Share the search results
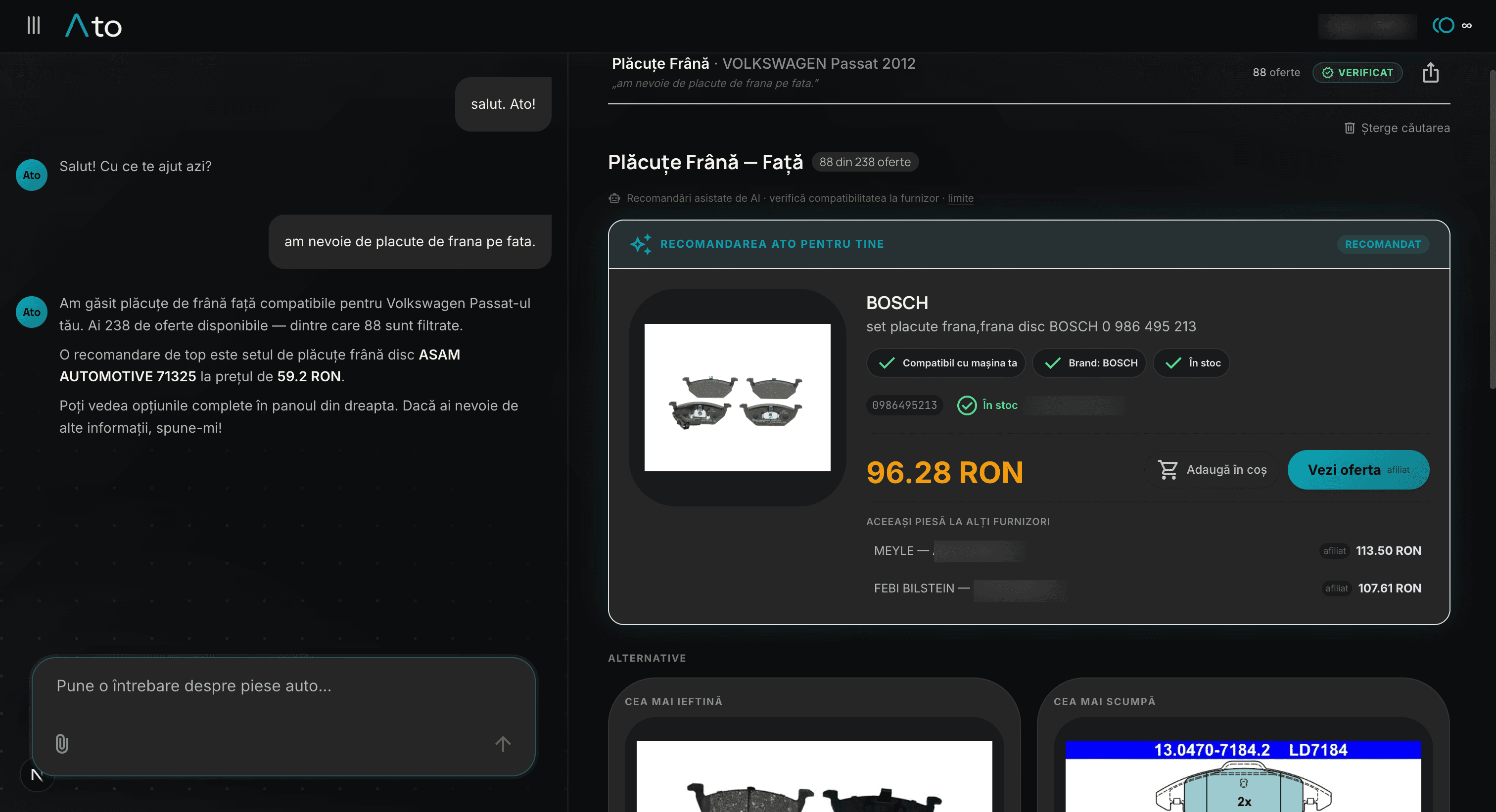The image size is (1496, 812). click(x=1430, y=73)
